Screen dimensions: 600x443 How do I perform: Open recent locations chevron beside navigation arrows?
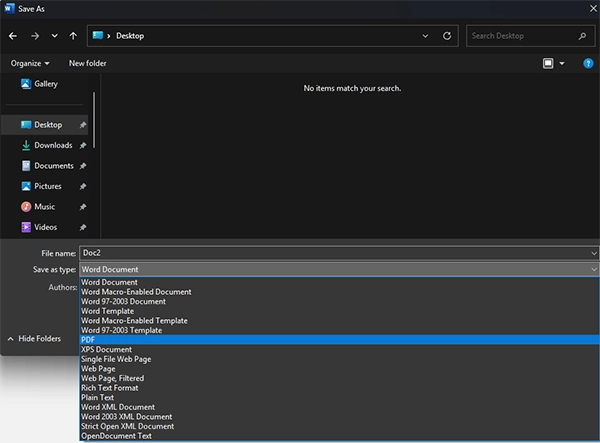(55, 36)
